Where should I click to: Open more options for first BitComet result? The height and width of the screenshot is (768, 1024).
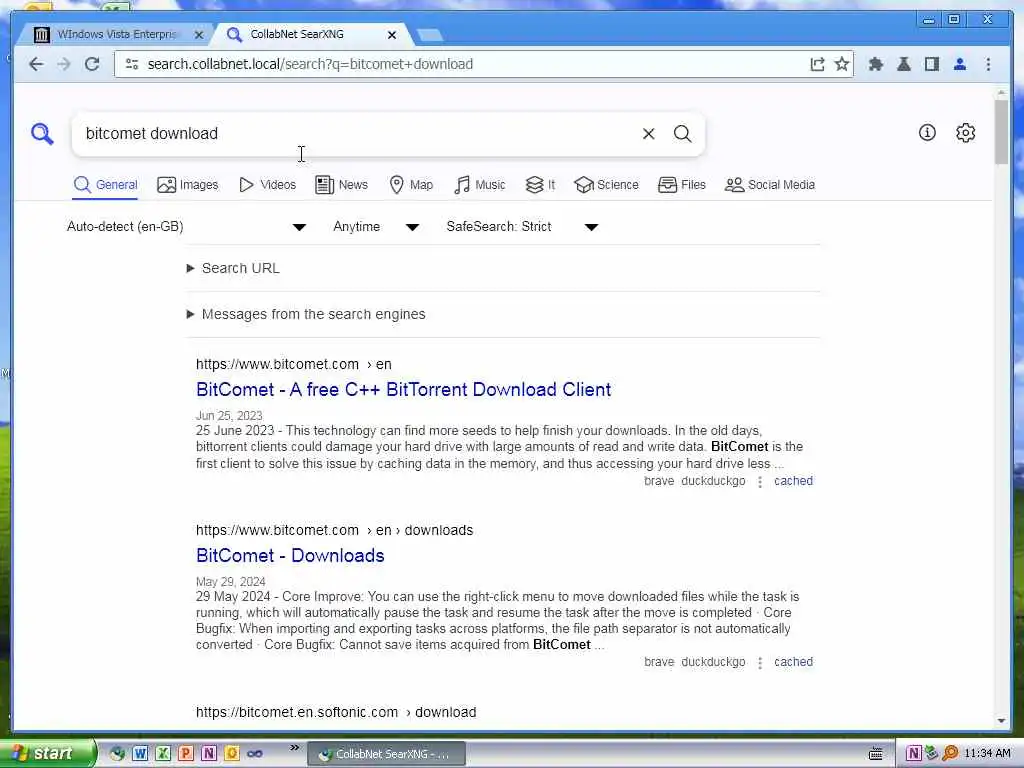point(760,482)
